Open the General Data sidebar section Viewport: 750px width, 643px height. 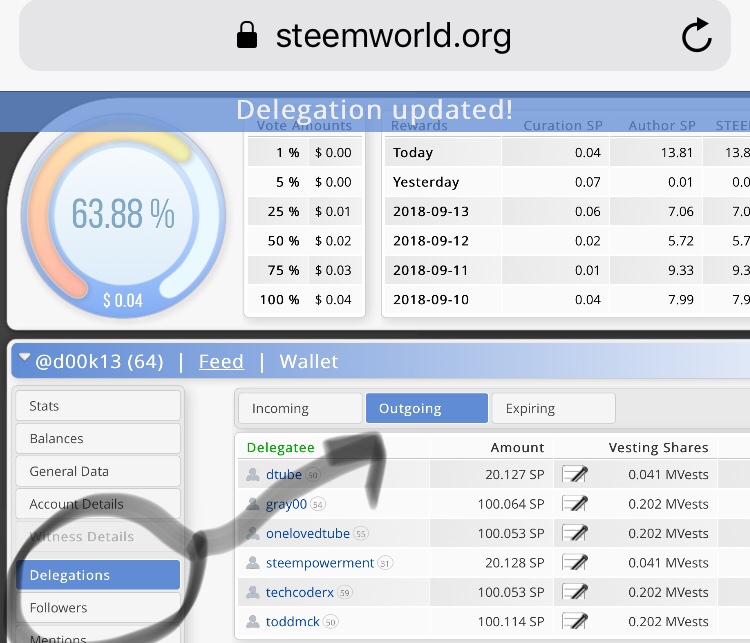98,471
